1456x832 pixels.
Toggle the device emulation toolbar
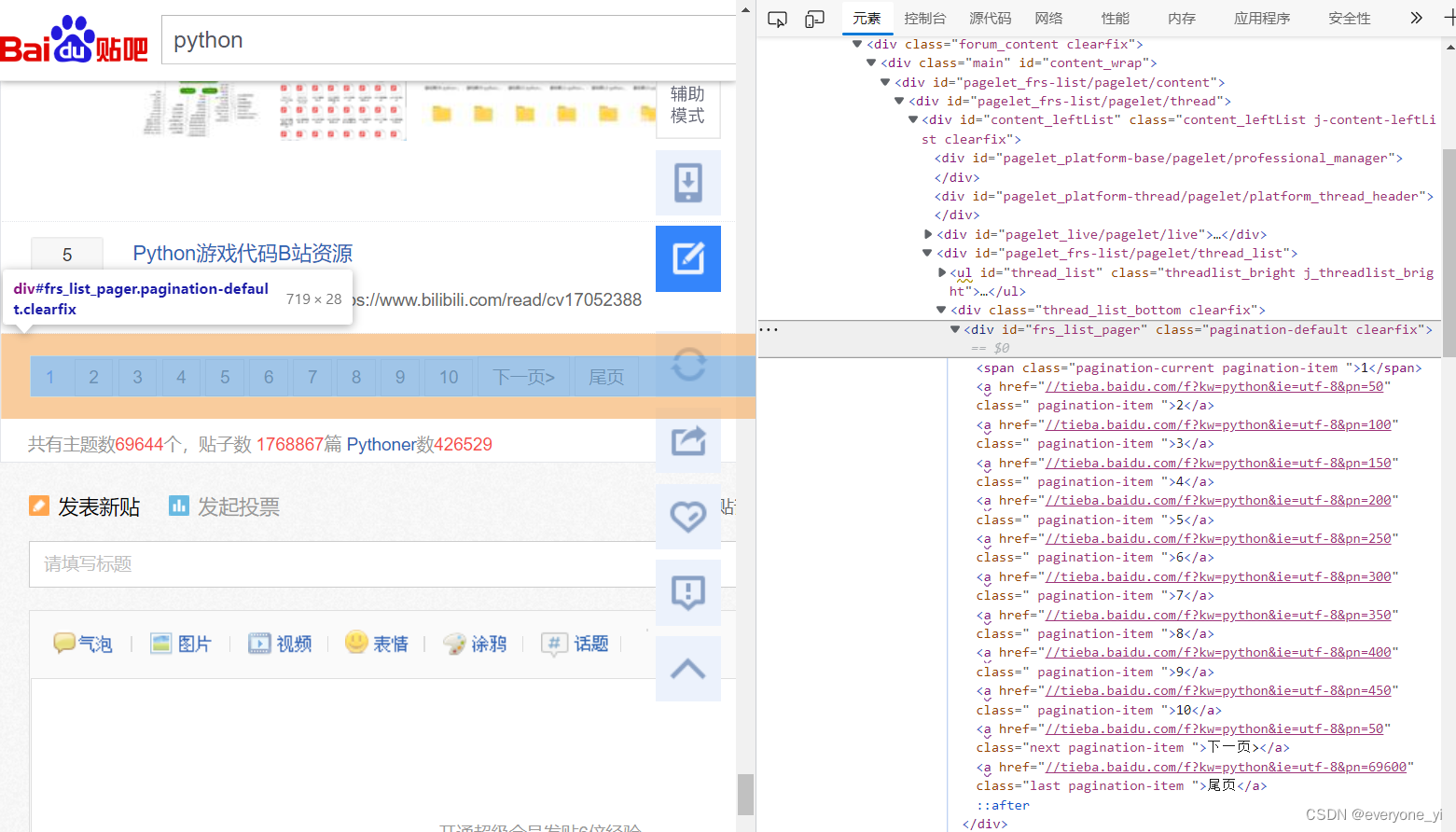pos(814,19)
